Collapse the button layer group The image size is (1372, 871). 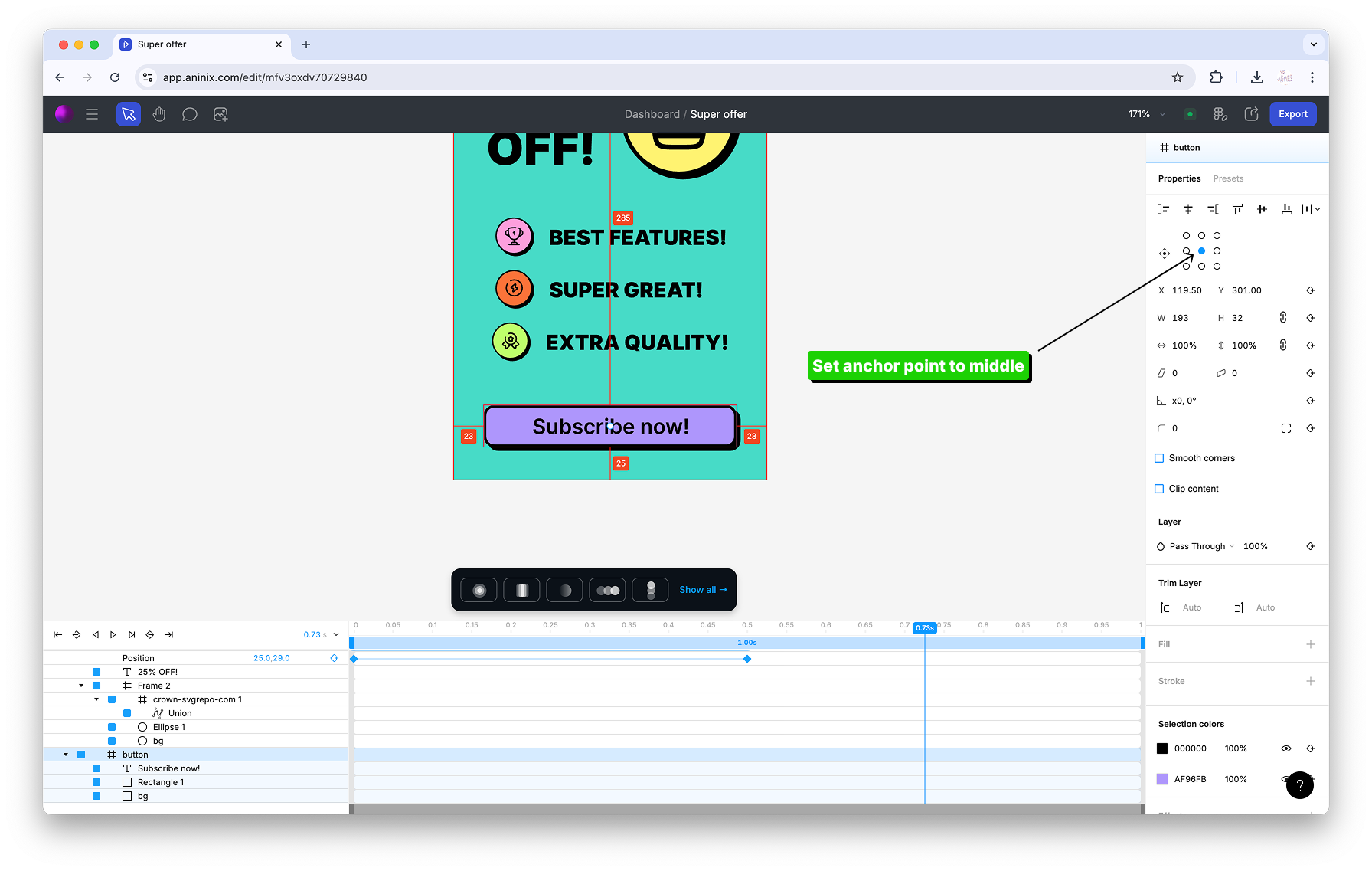(x=66, y=755)
